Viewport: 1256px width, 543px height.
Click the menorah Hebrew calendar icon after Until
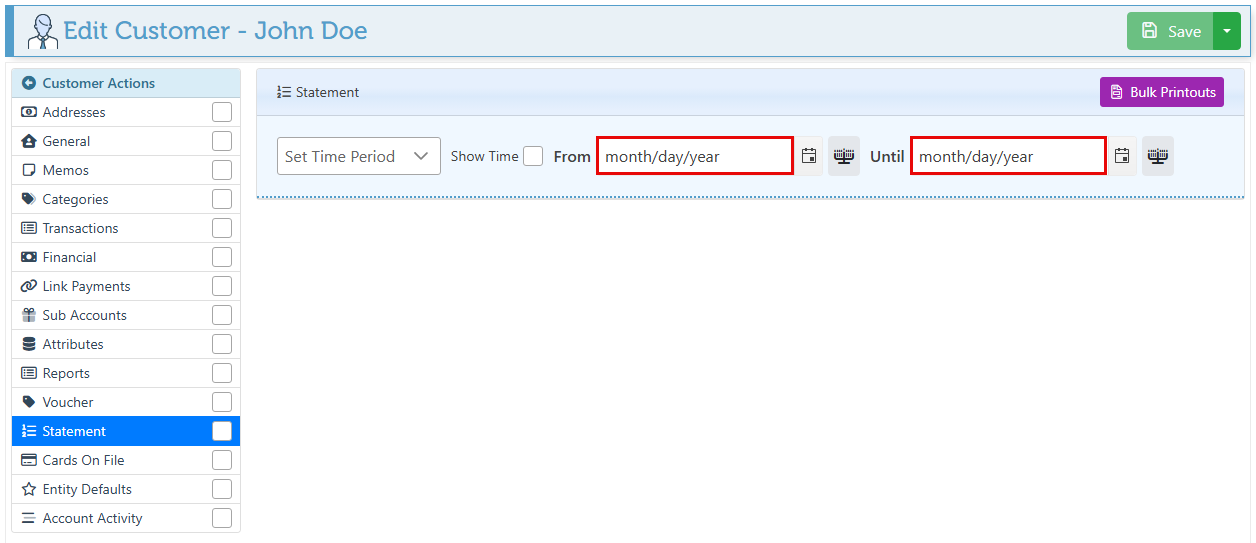(1158, 156)
